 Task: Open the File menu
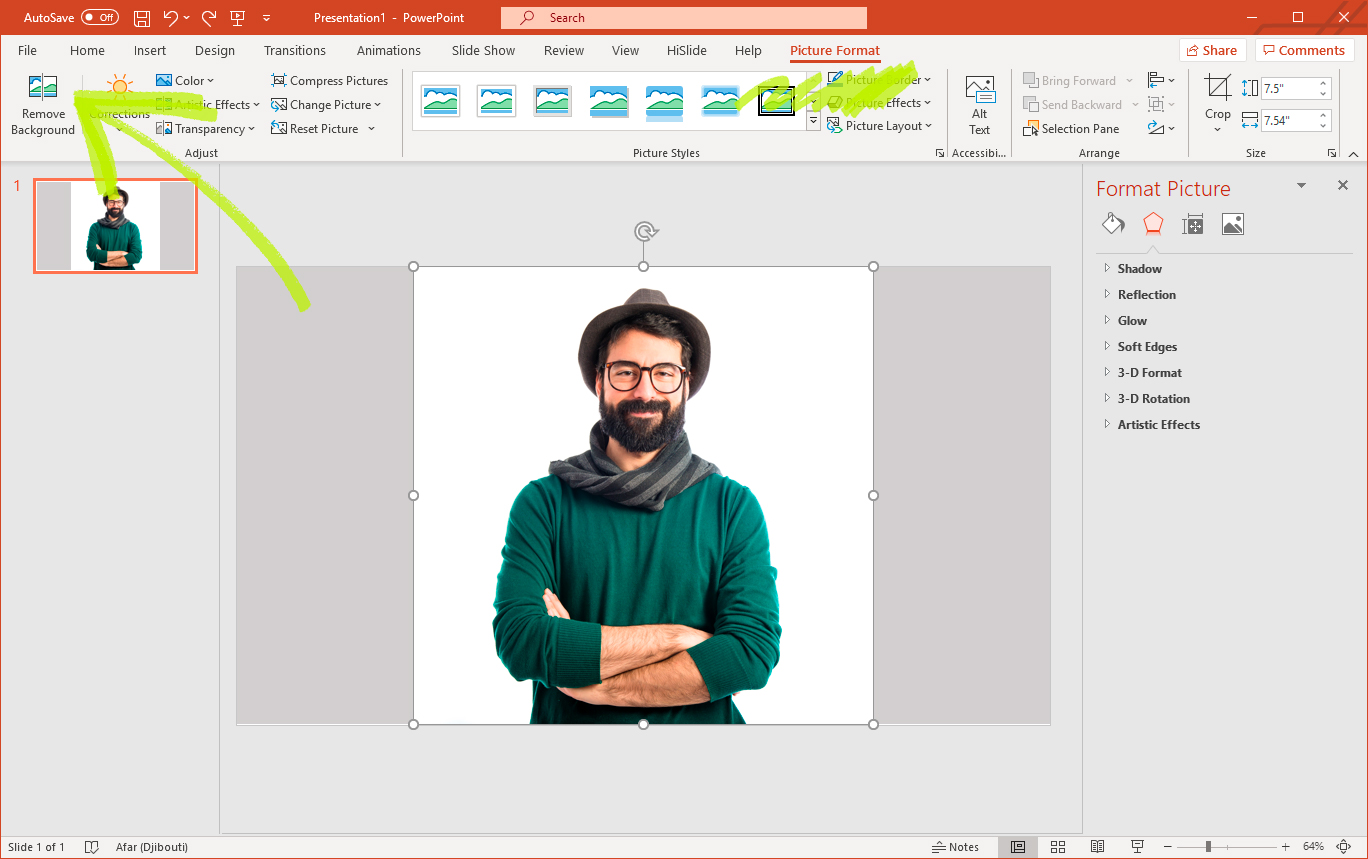(x=27, y=51)
